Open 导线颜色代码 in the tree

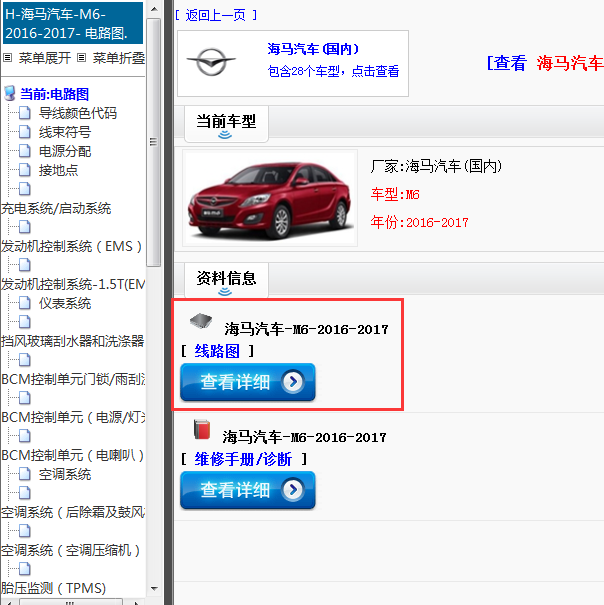[78, 113]
